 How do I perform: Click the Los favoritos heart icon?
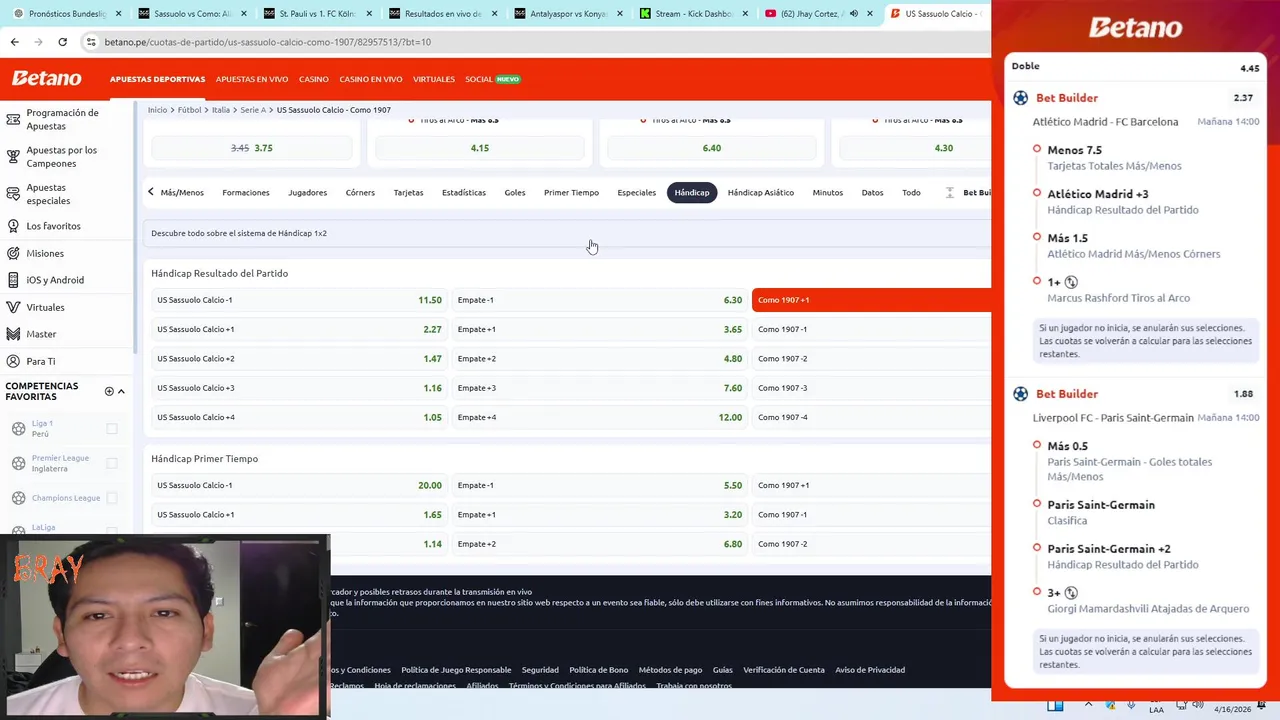pyautogui.click(x=13, y=226)
